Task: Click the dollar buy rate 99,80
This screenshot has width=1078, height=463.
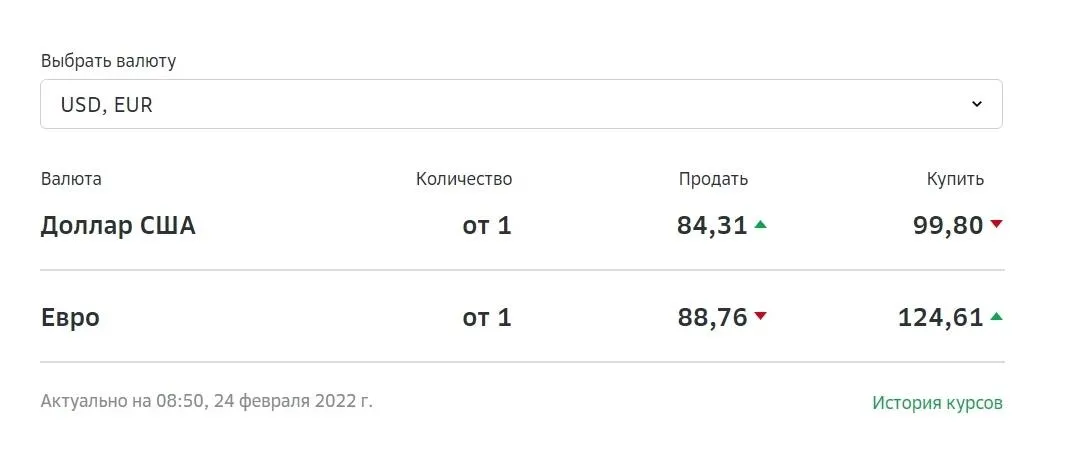Action: [x=948, y=226]
